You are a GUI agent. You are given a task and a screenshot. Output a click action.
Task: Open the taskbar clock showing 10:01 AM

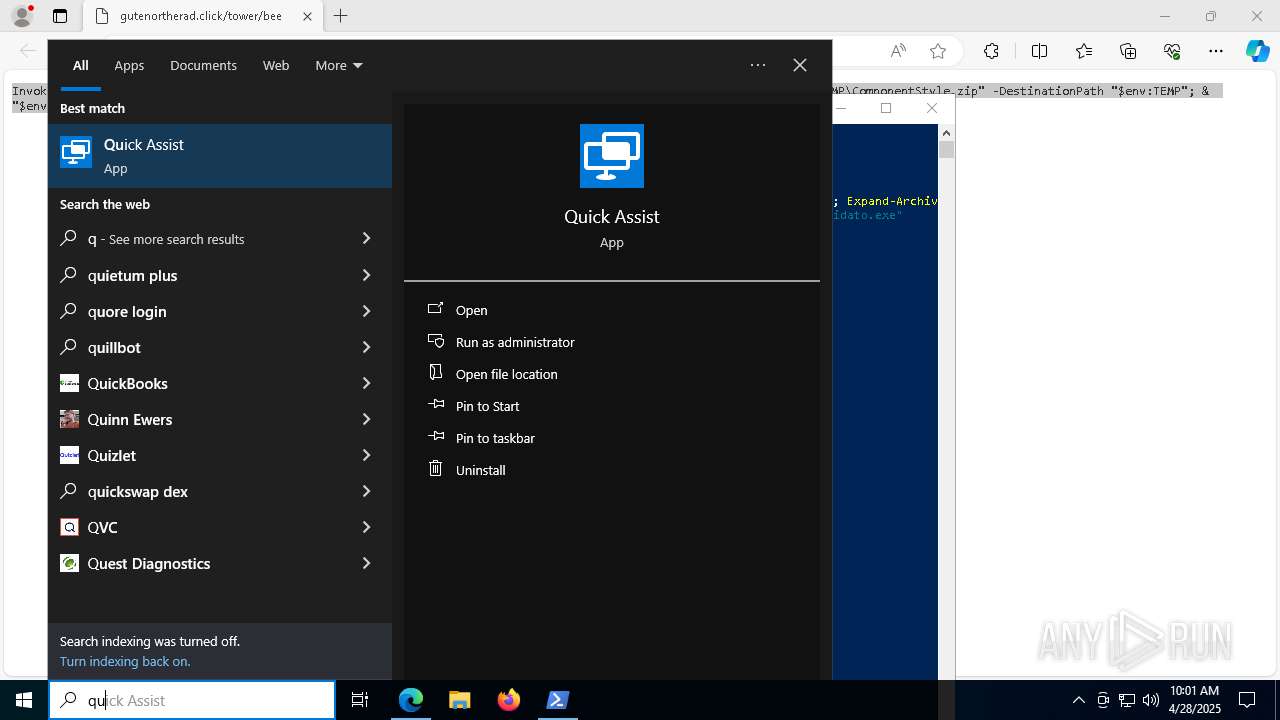pos(1194,700)
